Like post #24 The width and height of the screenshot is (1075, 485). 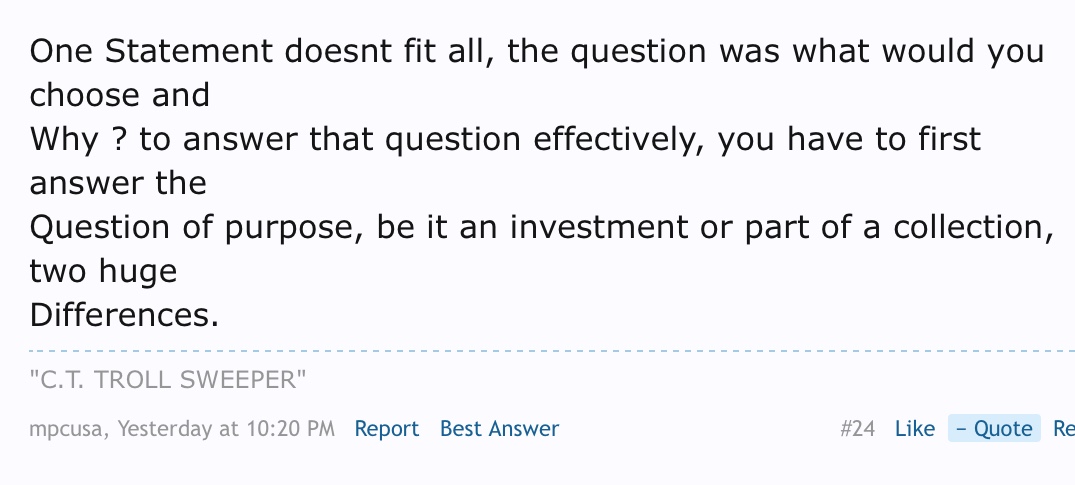click(x=915, y=429)
